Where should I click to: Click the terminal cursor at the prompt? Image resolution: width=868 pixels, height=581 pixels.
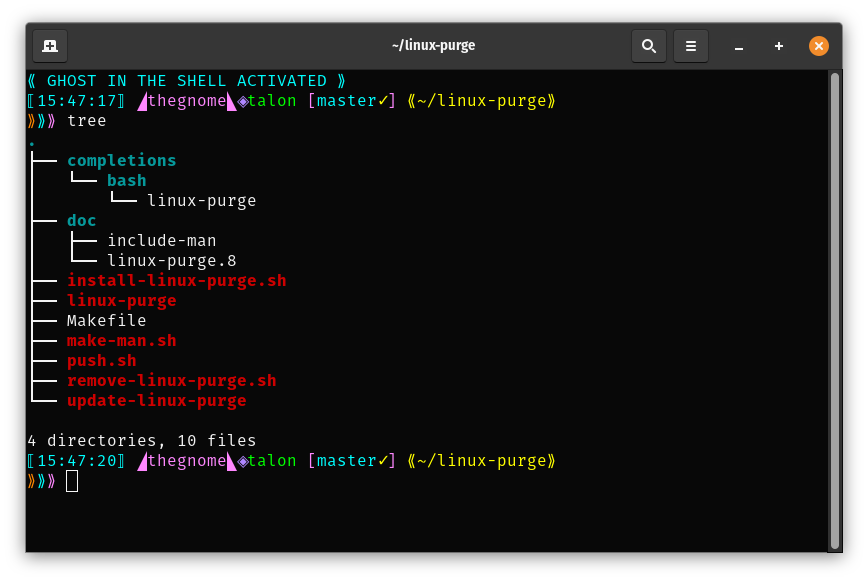72,481
